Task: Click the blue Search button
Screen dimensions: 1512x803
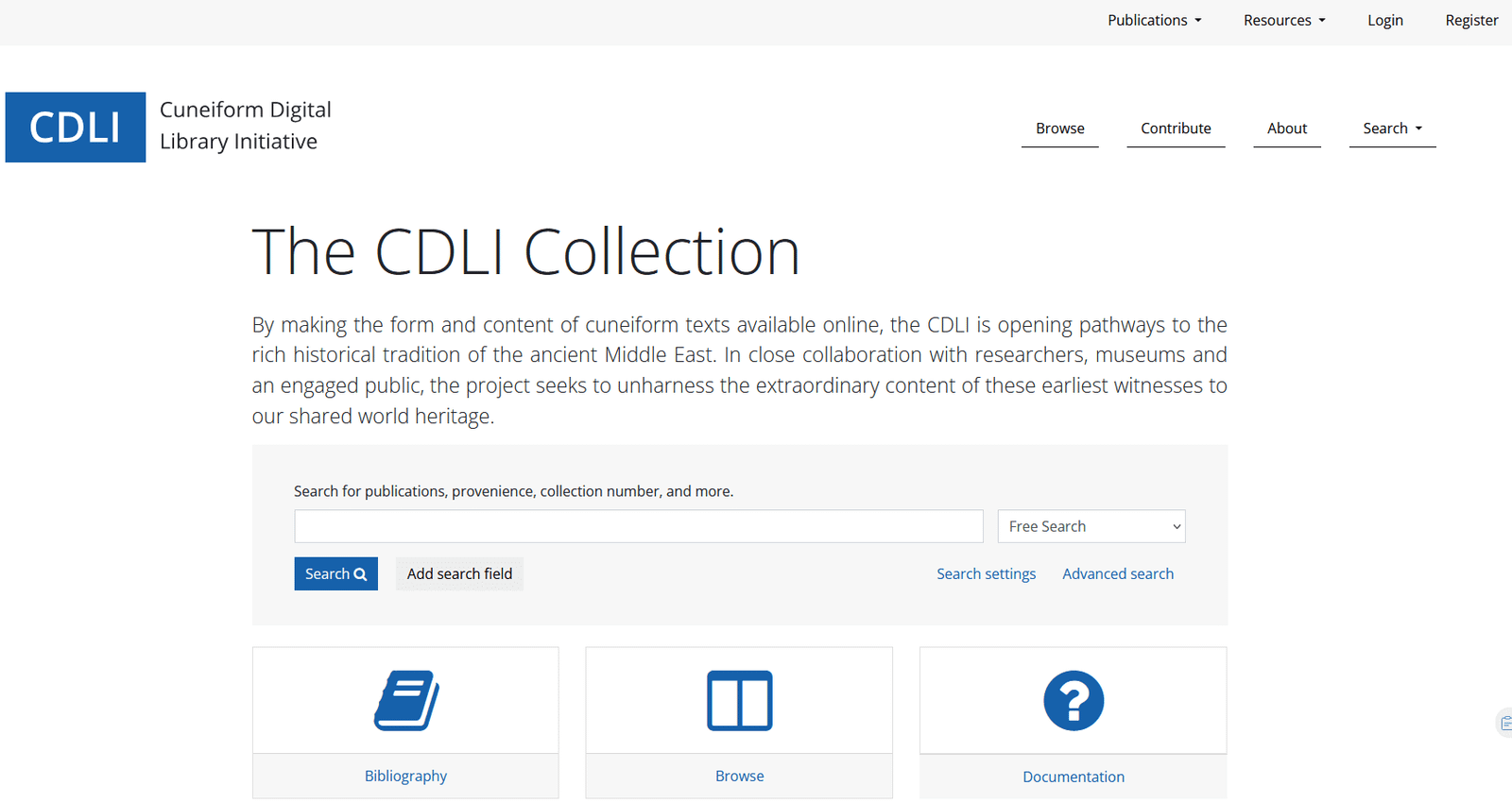Action: [335, 573]
